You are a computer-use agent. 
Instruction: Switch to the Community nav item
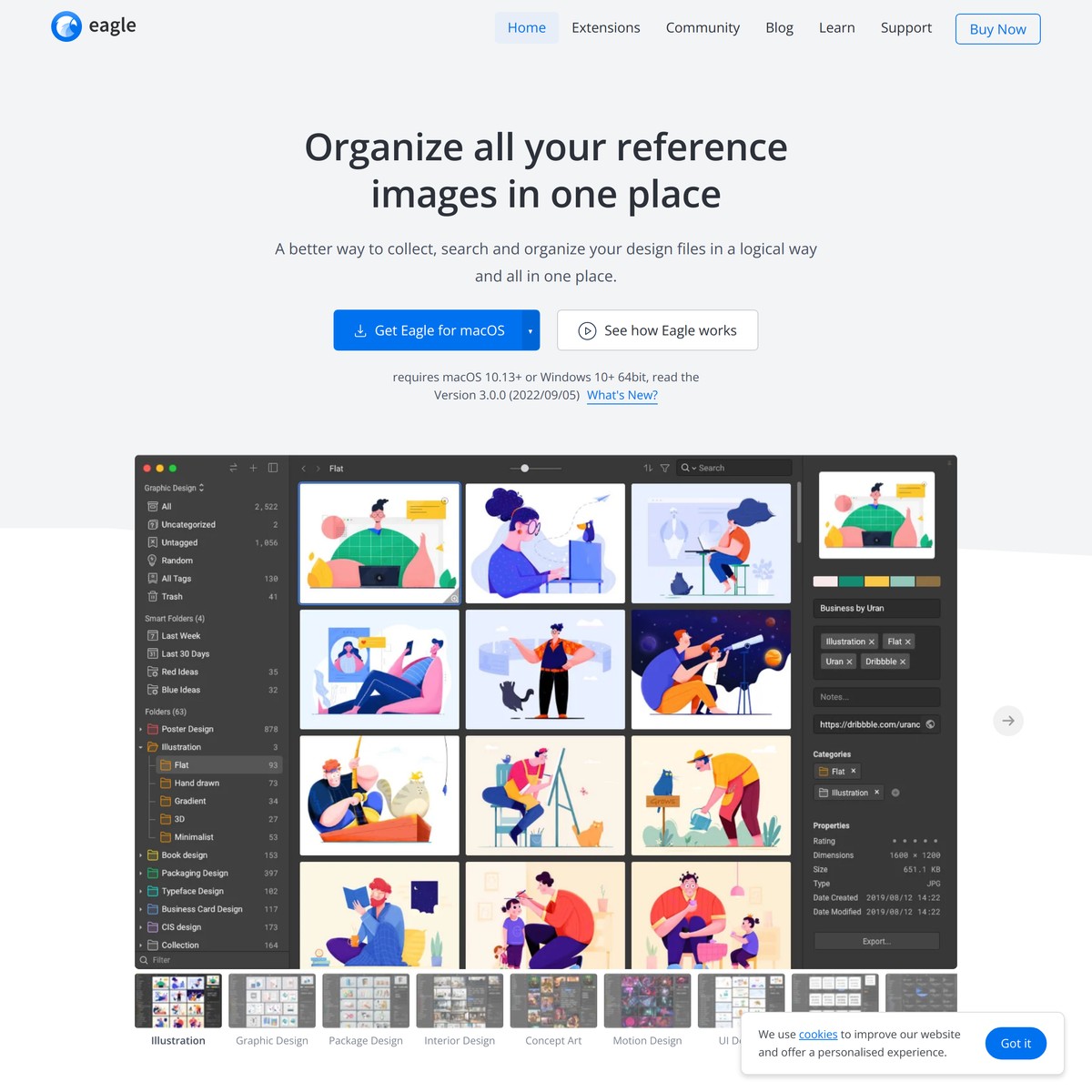pyautogui.click(x=703, y=27)
